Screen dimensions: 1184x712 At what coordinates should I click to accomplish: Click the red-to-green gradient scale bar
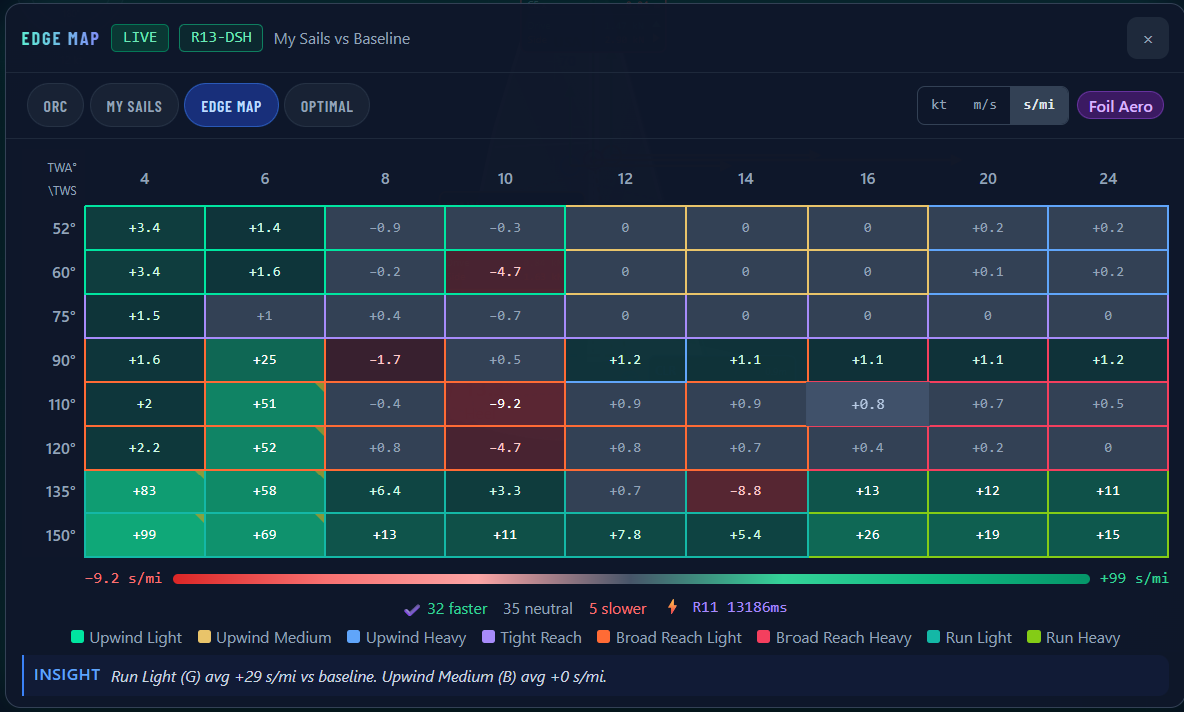point(631,579)
